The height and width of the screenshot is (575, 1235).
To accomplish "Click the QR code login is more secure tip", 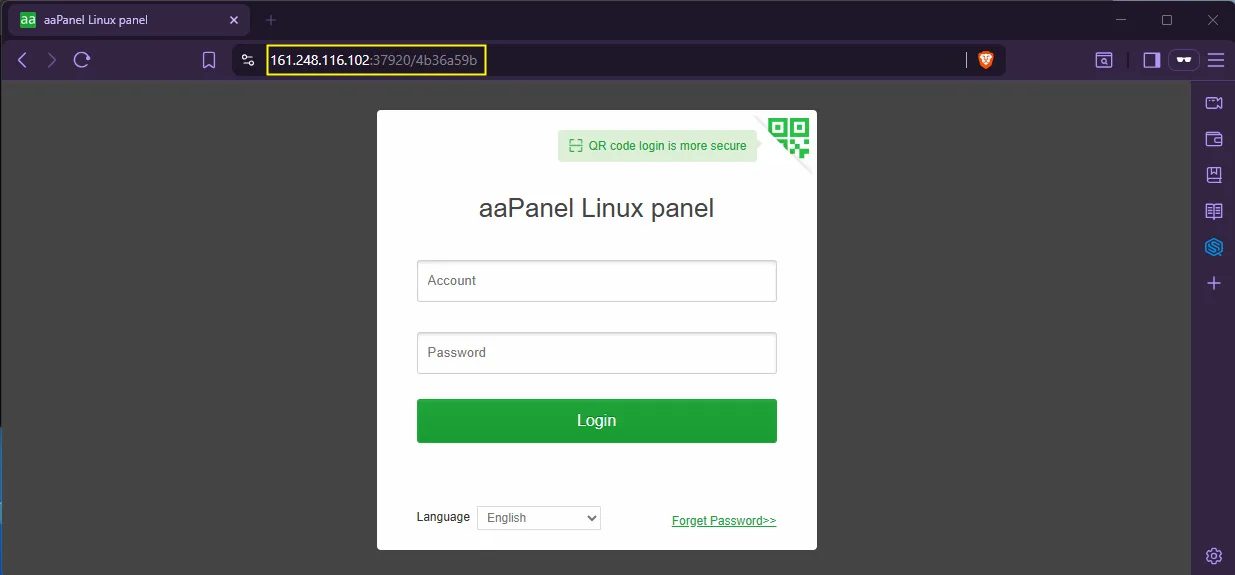I will [658, 146].
